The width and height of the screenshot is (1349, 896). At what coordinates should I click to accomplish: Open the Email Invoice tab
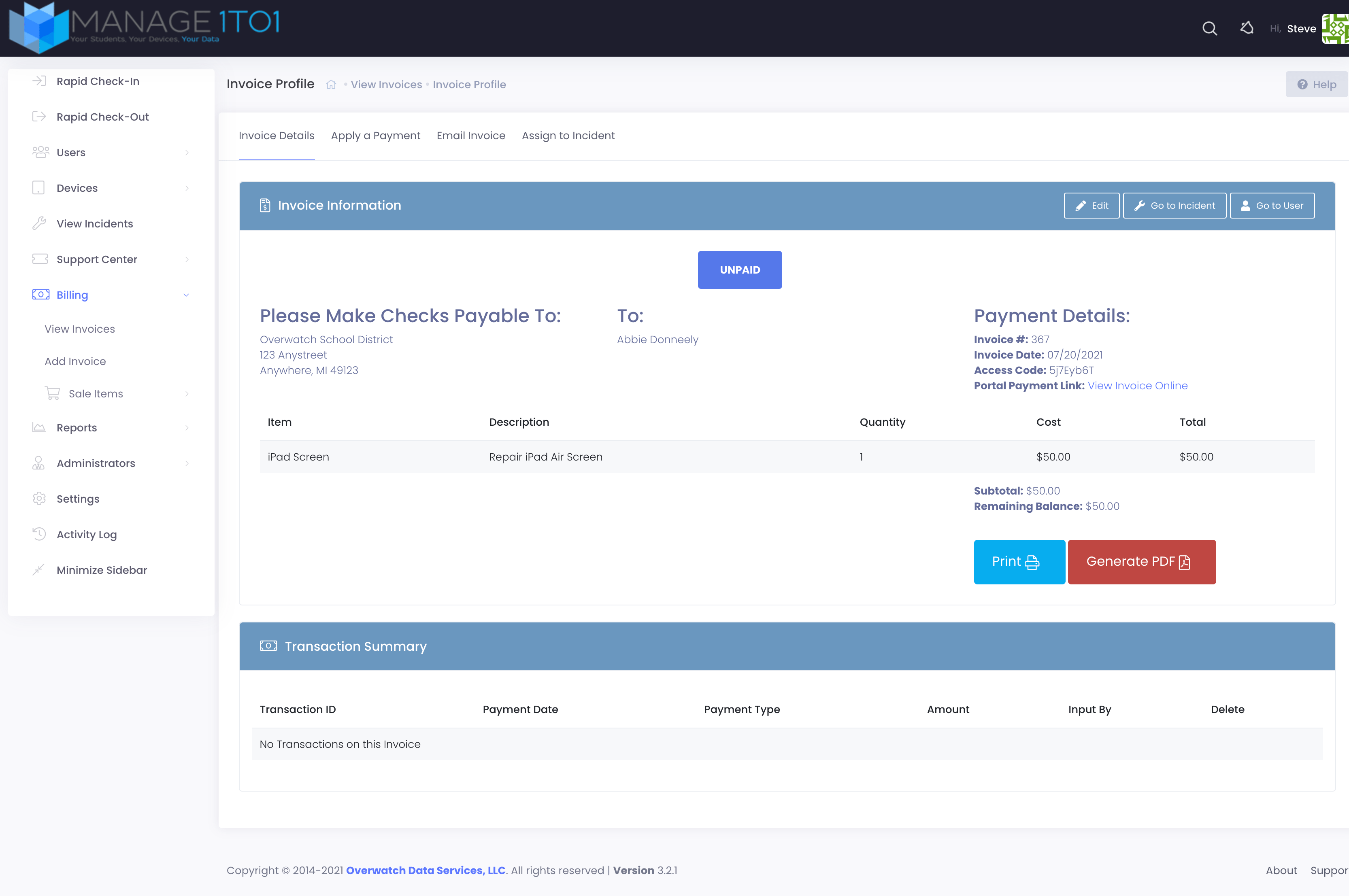[471, 136]
